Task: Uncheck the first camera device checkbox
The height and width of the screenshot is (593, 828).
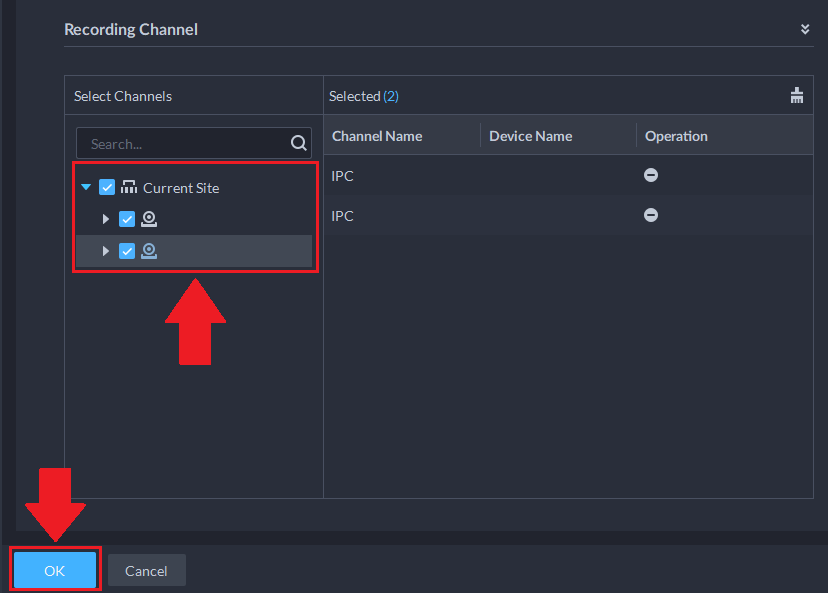Action: point(127,219)
